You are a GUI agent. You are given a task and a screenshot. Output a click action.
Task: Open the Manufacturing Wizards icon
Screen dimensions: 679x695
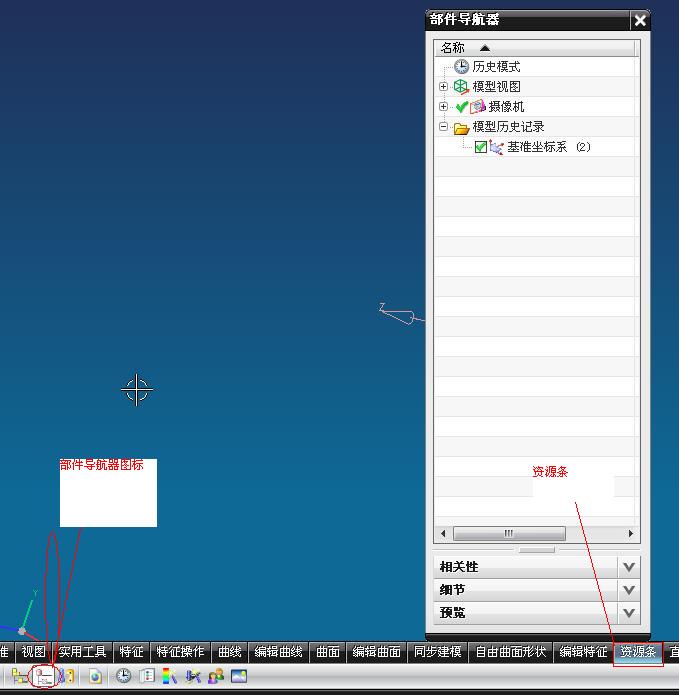point(193,676)
